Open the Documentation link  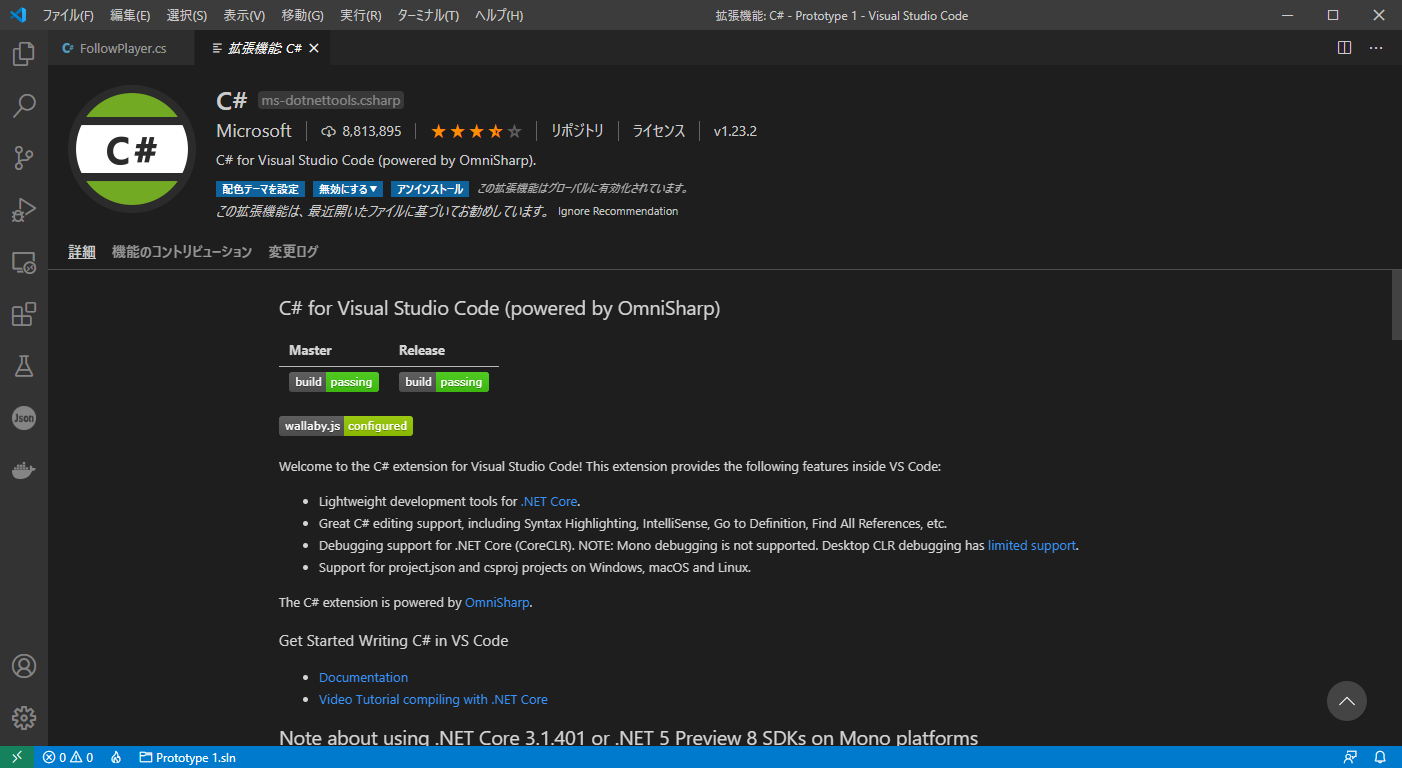pyautogui.click(x=363, y=678)
